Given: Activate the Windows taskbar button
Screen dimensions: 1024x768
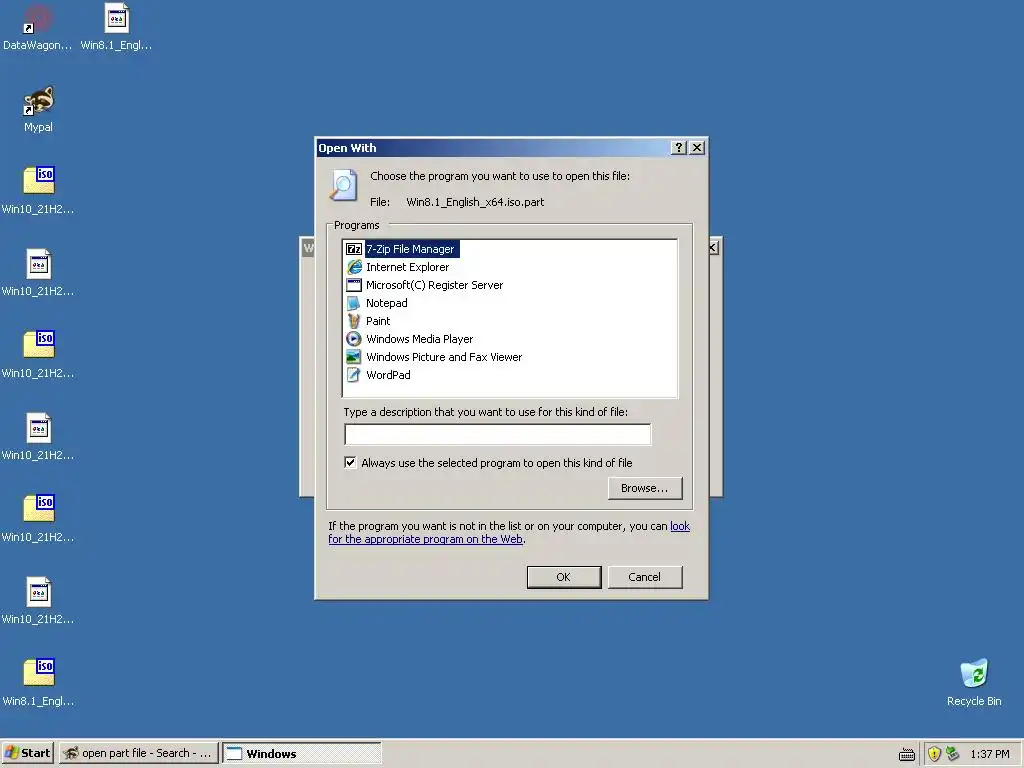Looking at the screenshot, I should (x=302, y=753).
